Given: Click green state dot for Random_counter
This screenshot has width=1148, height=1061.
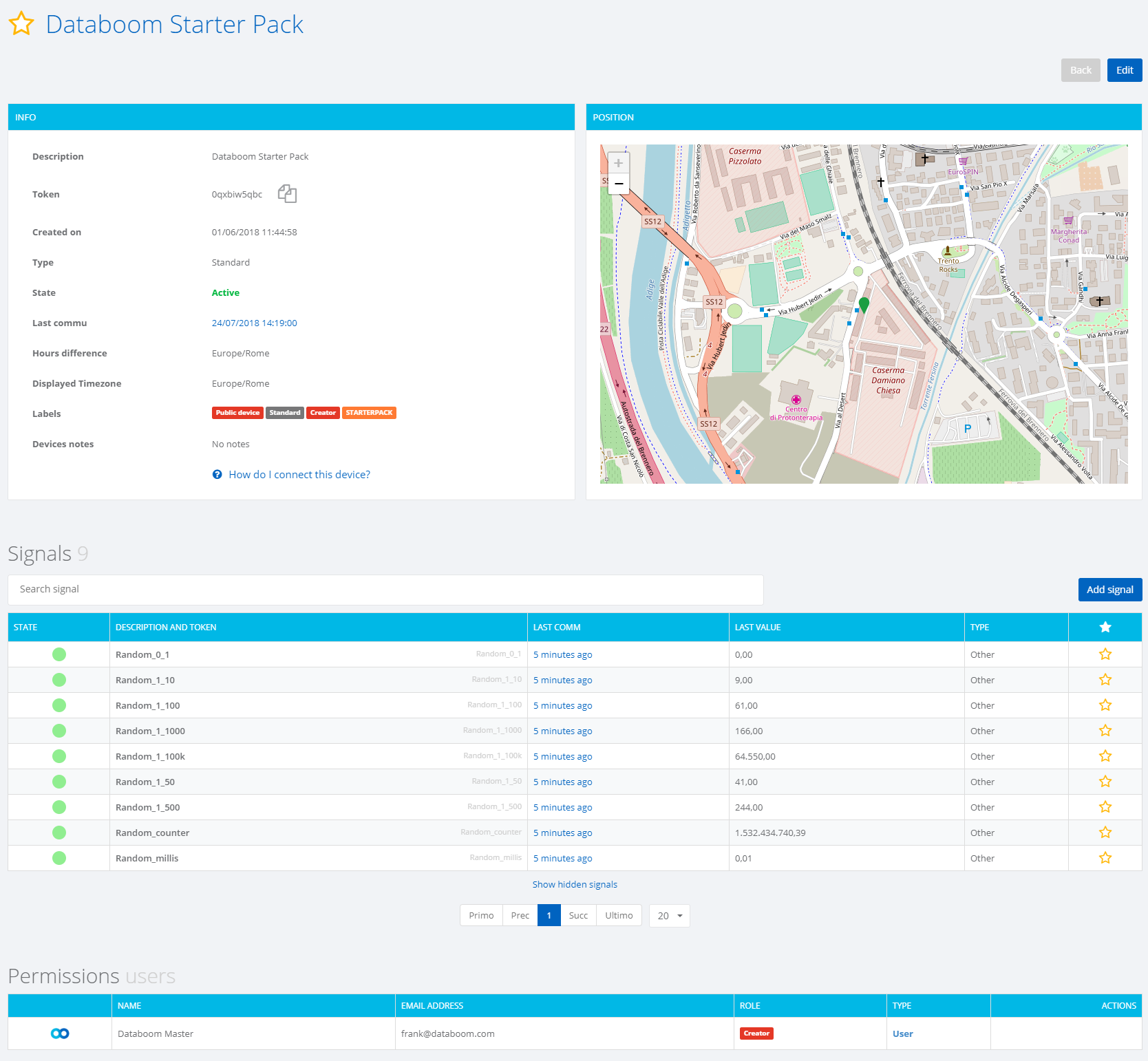Looking at the screenshot, I should pyautogui.click(x=59, y=833).
